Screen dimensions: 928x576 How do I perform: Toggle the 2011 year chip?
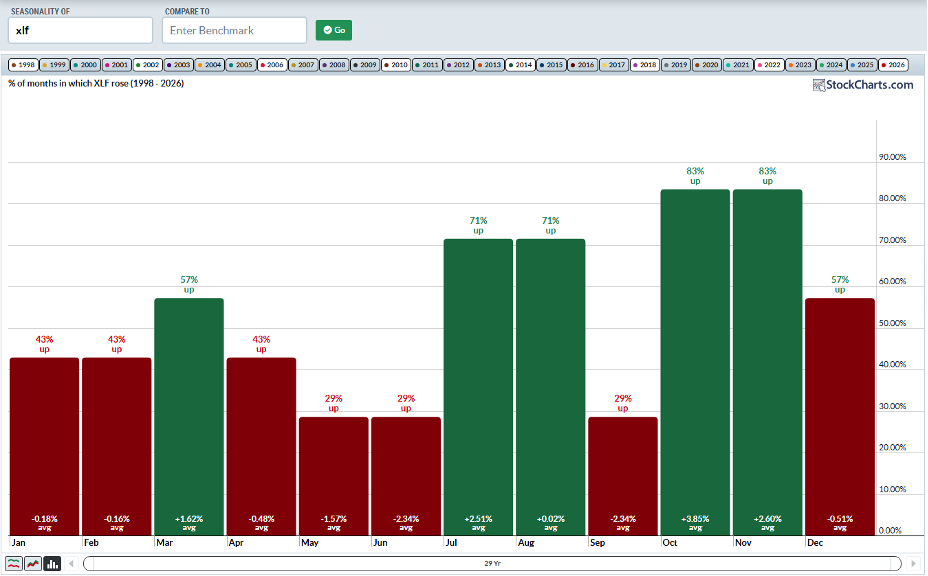point(427,65)
